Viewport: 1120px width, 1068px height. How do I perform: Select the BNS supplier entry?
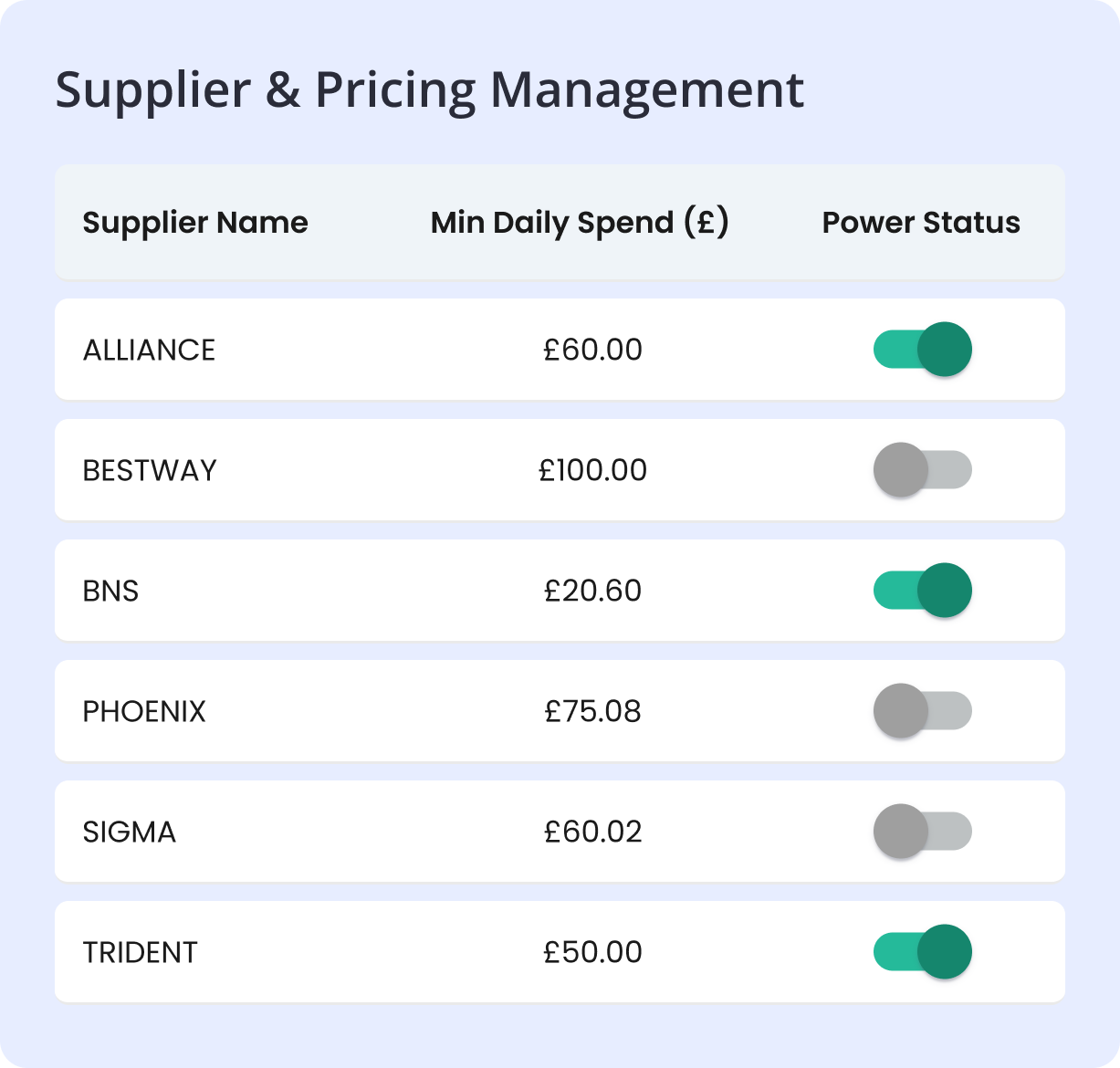pos(111,591)
